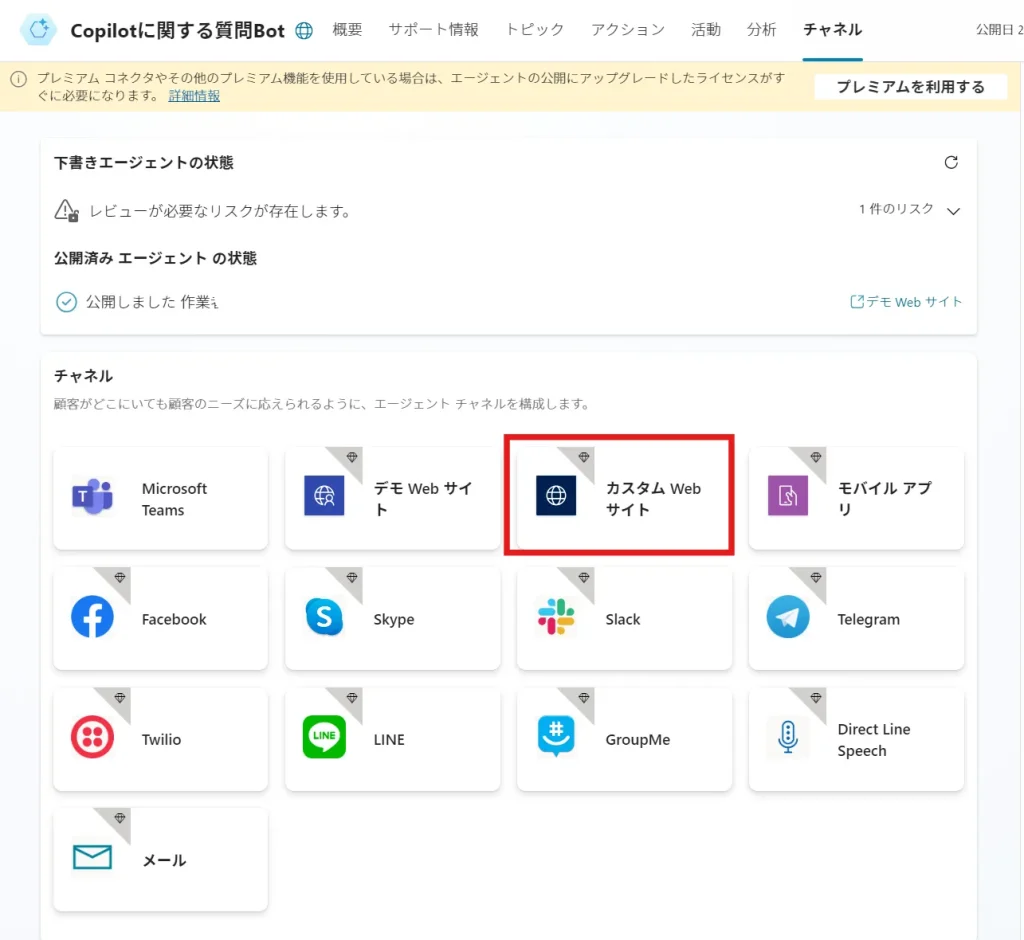This screenshot has height=940, width=1024.
Task: Go to the 分析 tab
Action: 761,30
